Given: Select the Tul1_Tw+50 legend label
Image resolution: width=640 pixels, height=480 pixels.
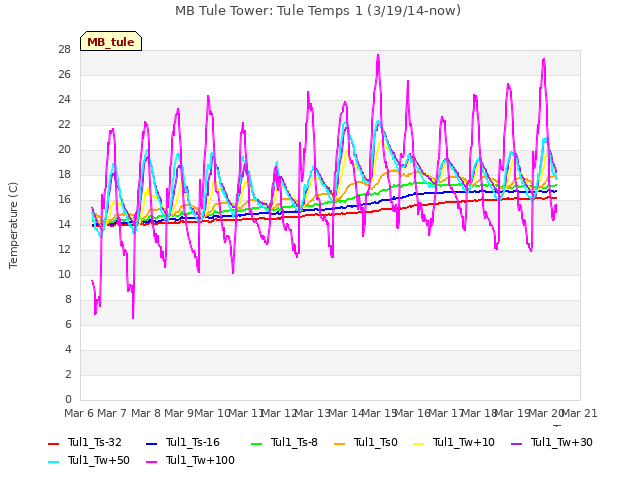Looking at the screenshot, I should [x=99, y=460].
